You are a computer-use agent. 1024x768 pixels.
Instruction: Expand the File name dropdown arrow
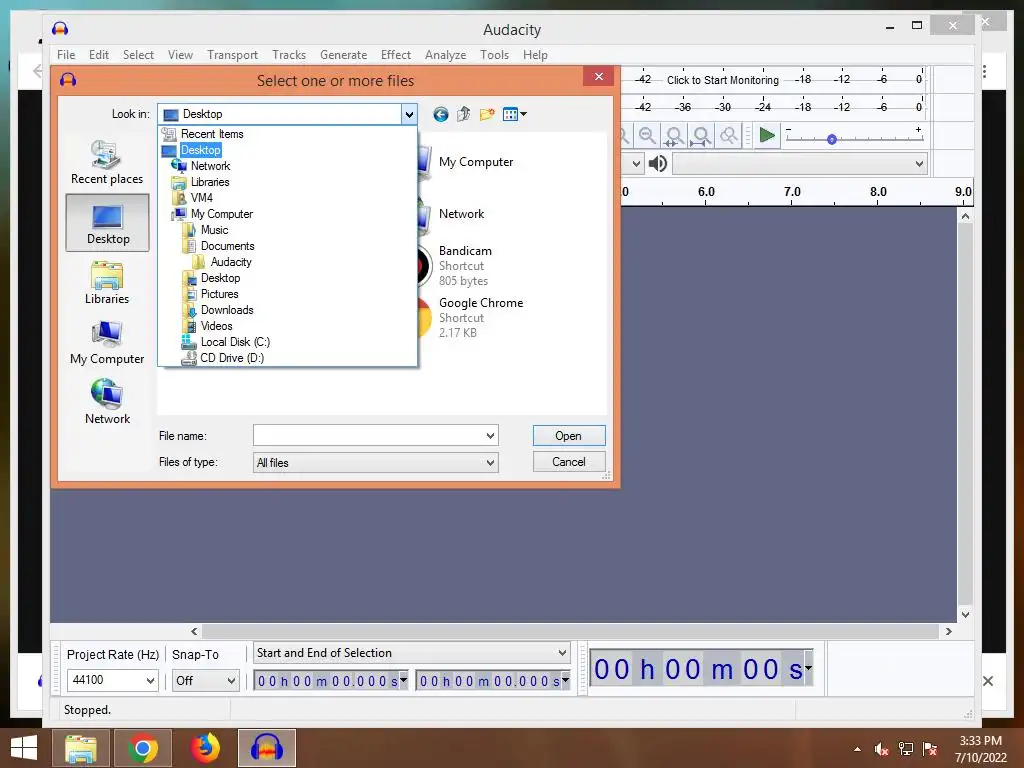pos(490,436)
